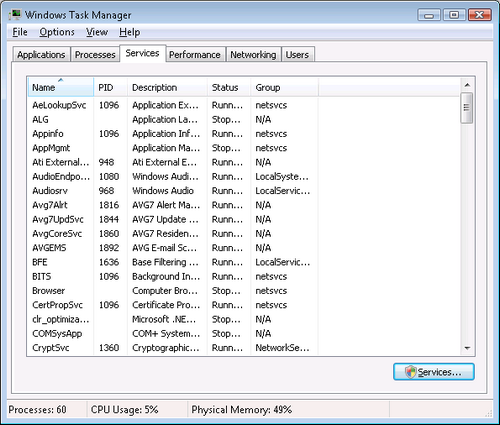Switch to the Users tab
The height and width of the screenshot is (425, 500).
click(x=298, y=54)
